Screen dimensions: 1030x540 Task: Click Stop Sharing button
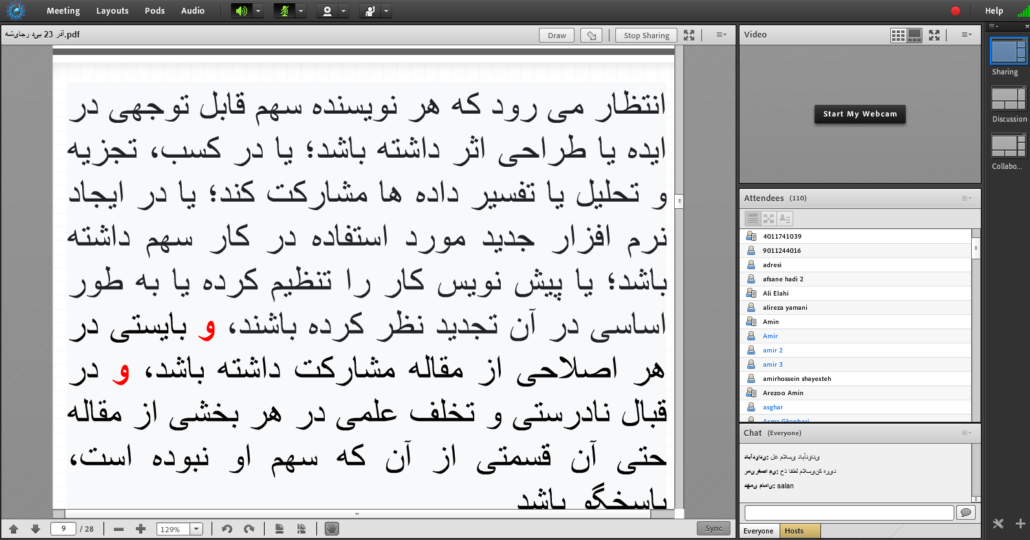click(646, 35)
